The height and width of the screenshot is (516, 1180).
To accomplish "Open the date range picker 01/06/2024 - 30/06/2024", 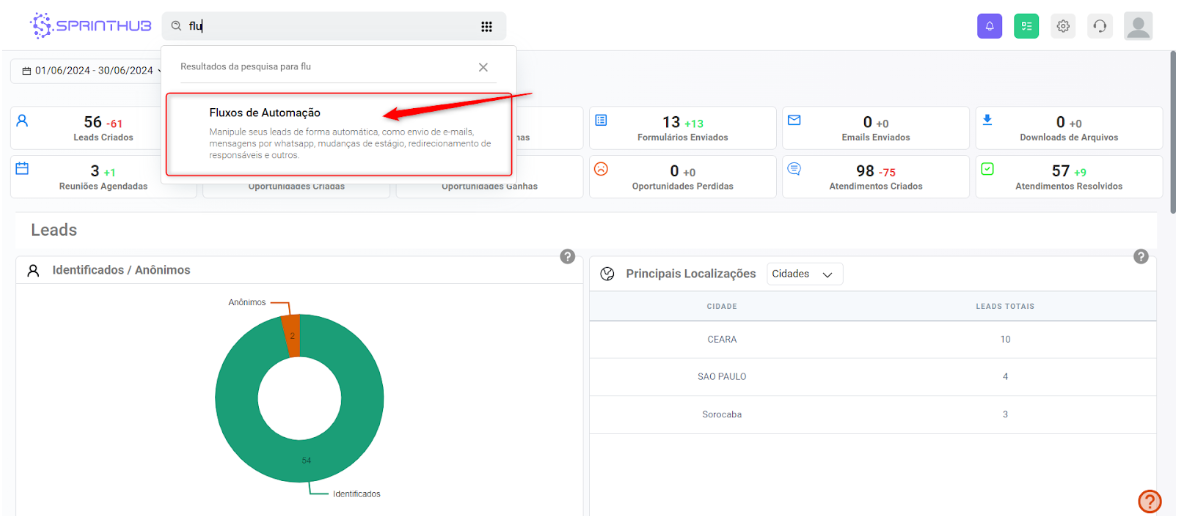I will coord(87,71).
